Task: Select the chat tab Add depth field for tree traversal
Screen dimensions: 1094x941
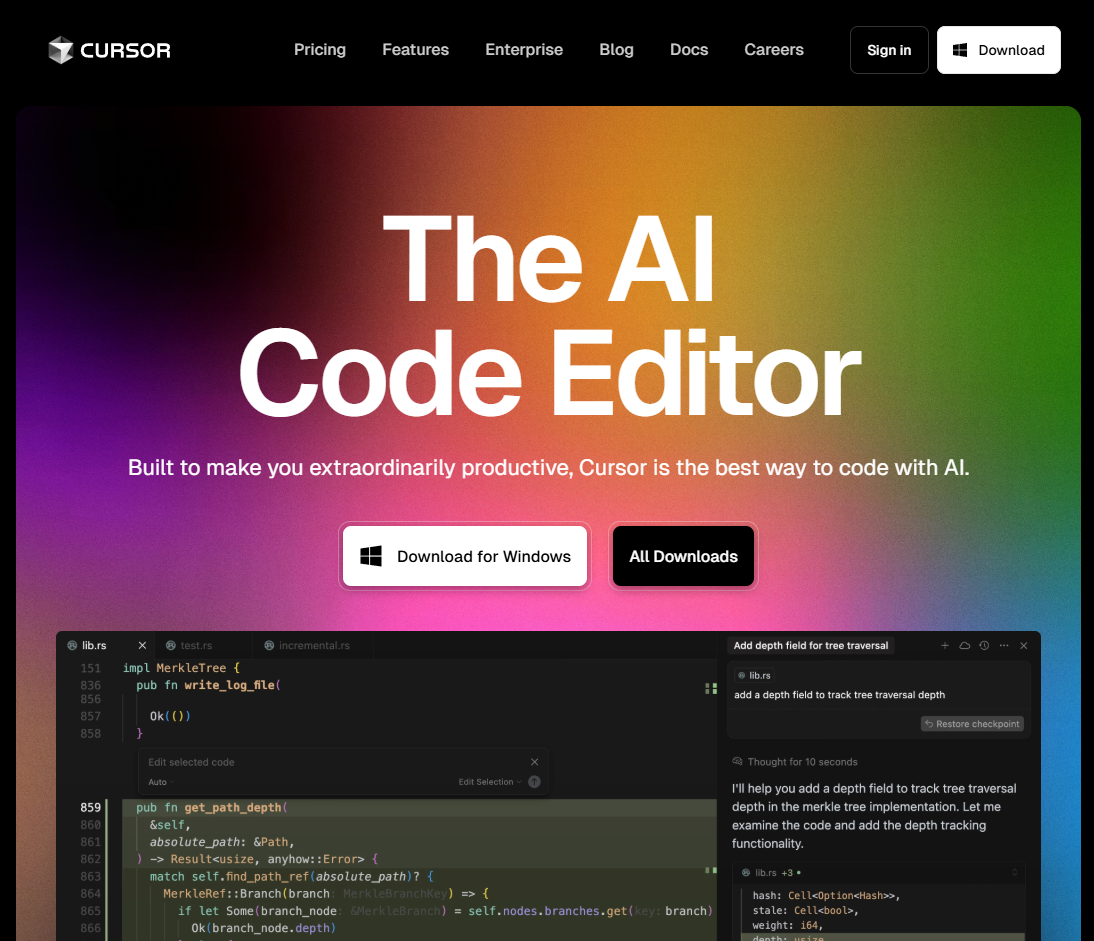Action: pos(811,645)
